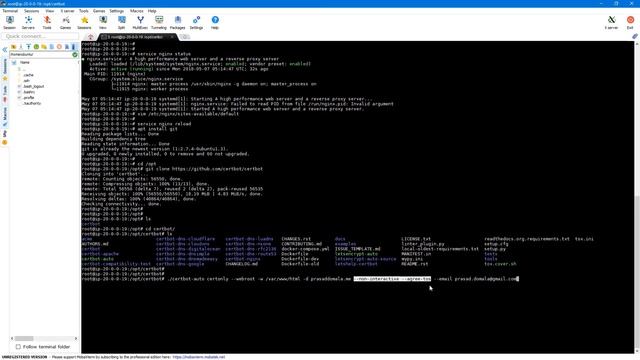Toggle Follow terminal folder checkbox
640x360 pixels.
18,347
